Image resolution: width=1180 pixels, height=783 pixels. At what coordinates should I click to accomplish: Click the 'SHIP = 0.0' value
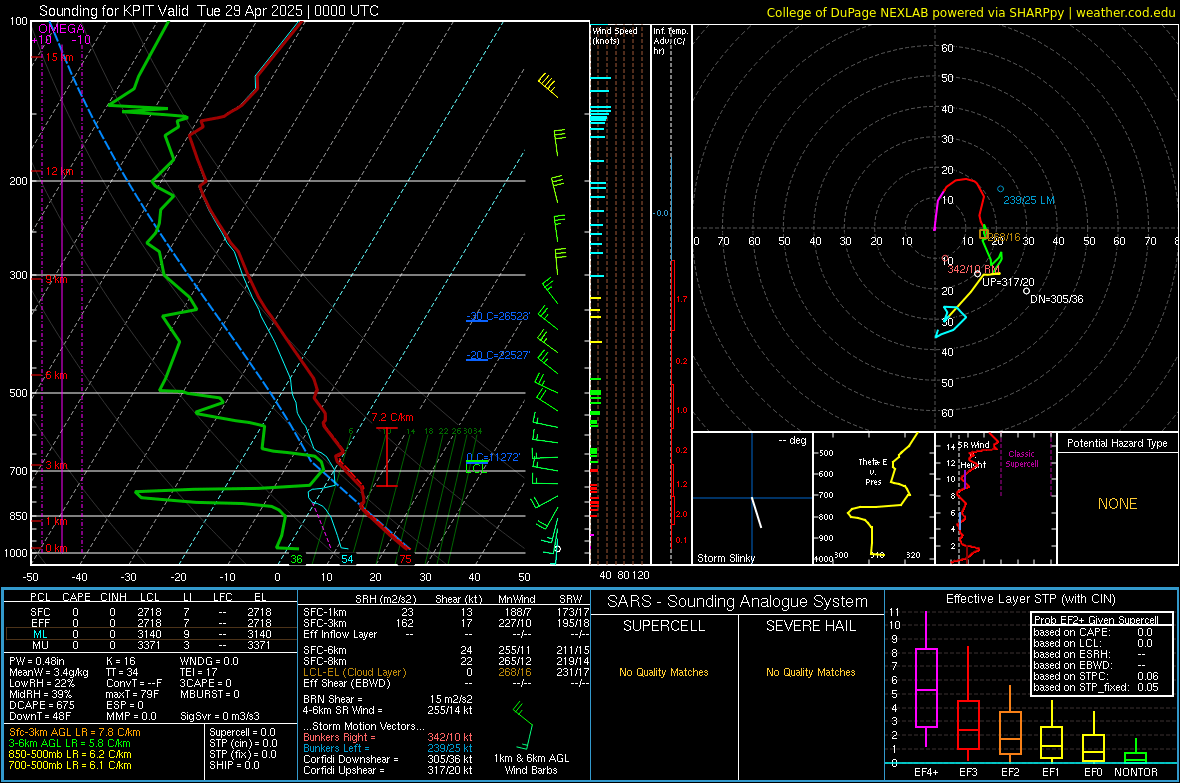click(x=234, y=765)
